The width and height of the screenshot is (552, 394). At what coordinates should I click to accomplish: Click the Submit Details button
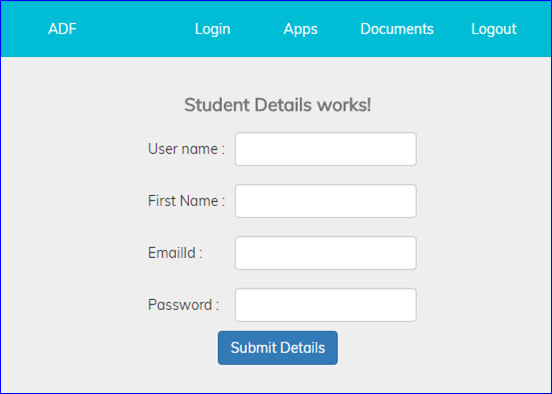coord(278,348)
